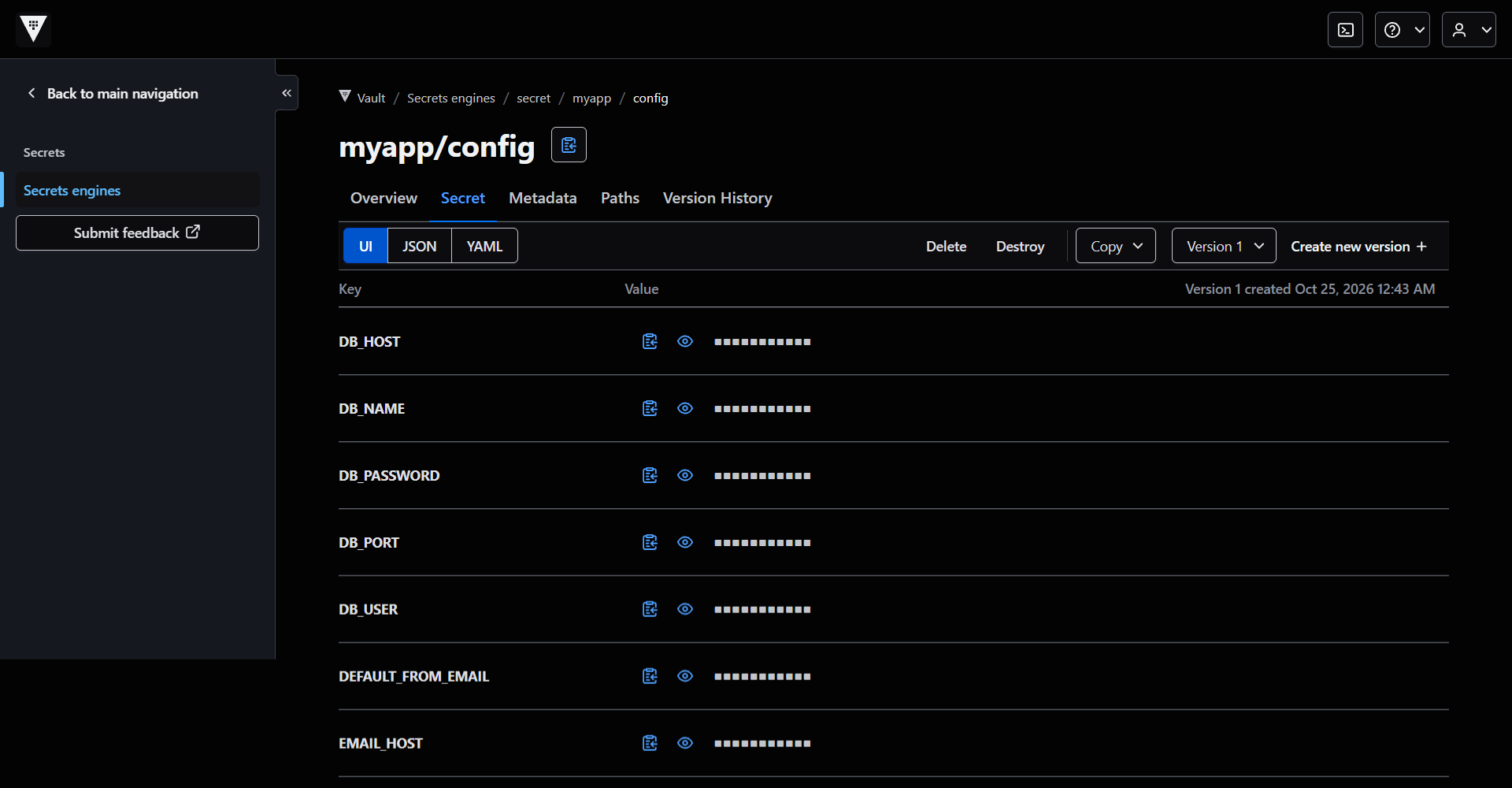The height and width of the screenshot is (788, 1512).
Task: Click Create new version
Action: click(x=1358, y=246)
